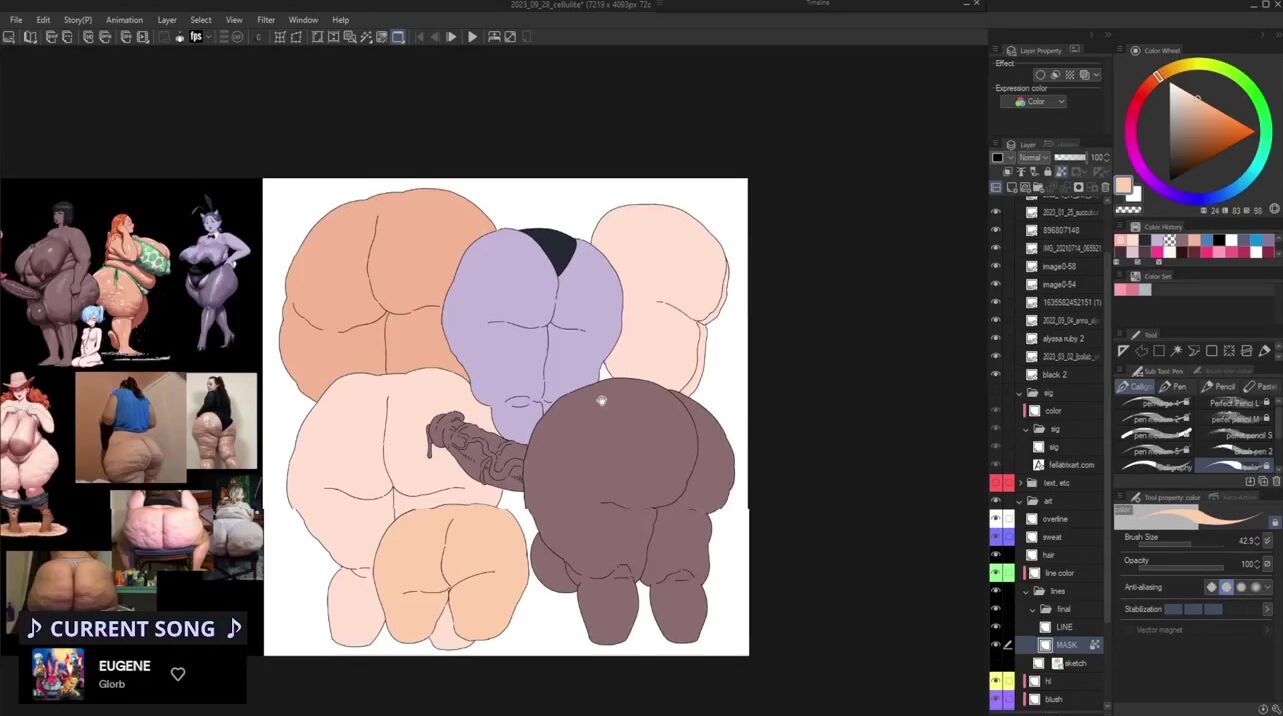The width and height of the screenshot is (1283, 716).
Task: Select the rectangle marquee tool icon
Action: pos(1158,351)
